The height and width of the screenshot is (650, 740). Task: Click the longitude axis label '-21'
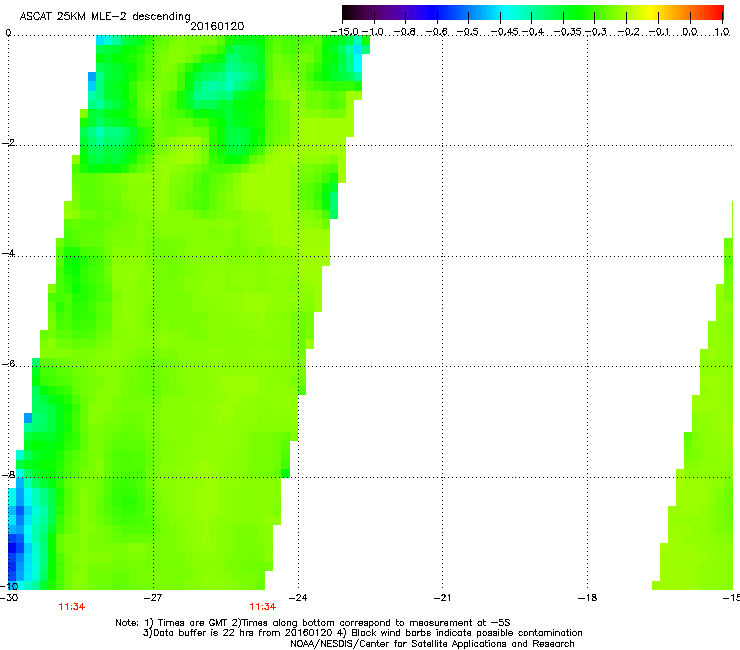pyautogui.click(x=442, y=598)
